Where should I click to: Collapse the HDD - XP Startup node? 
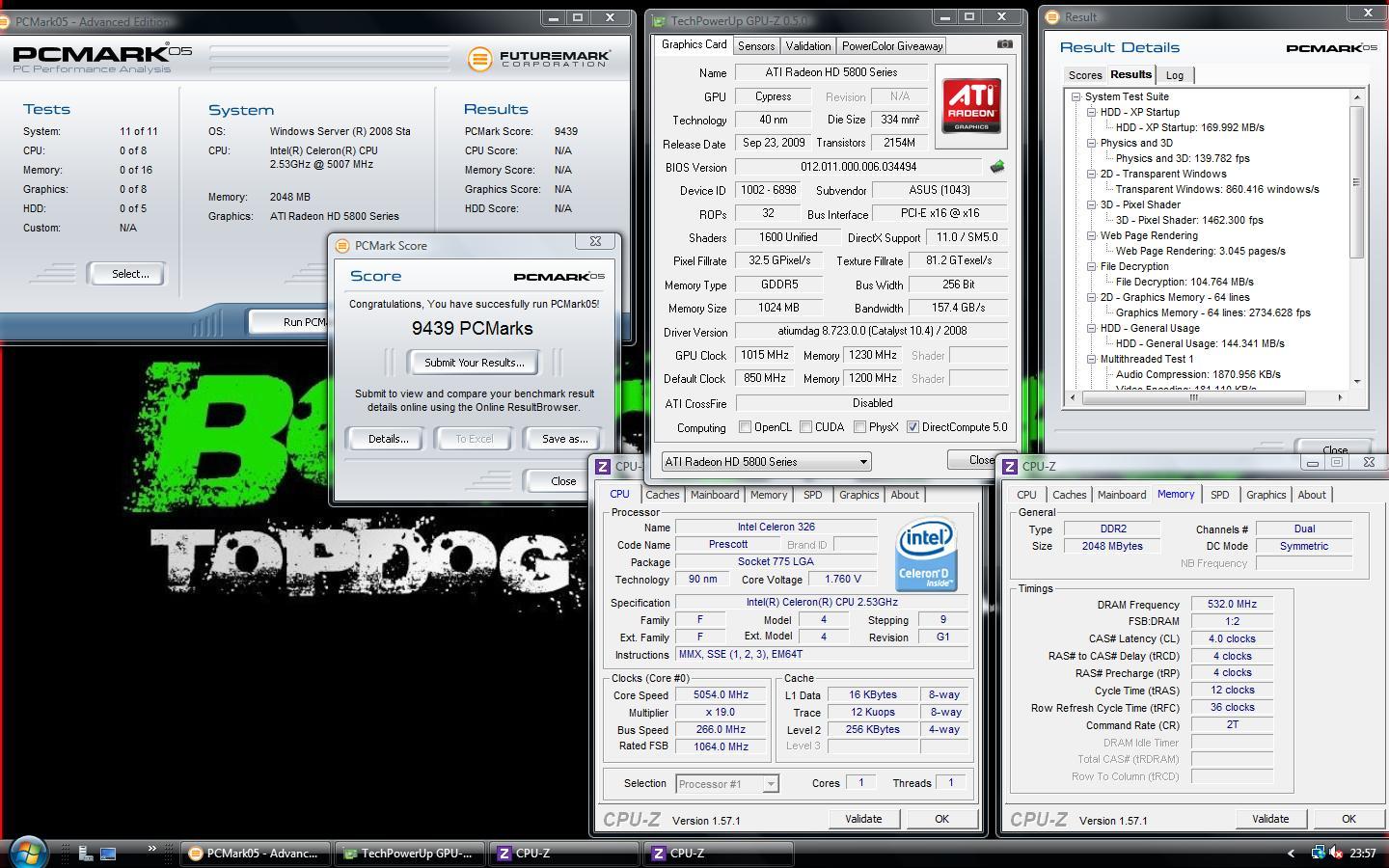tap(1091, 112)
